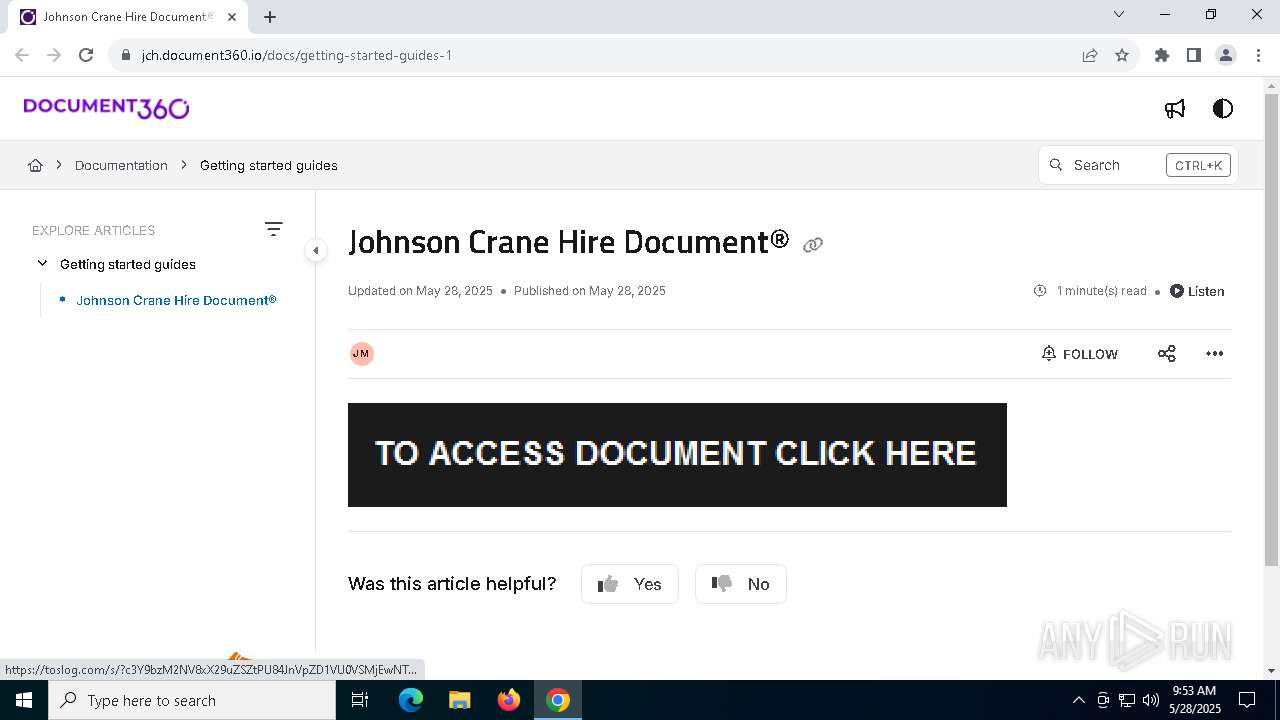Open network status tray icon

click(x=1127, y=700)
